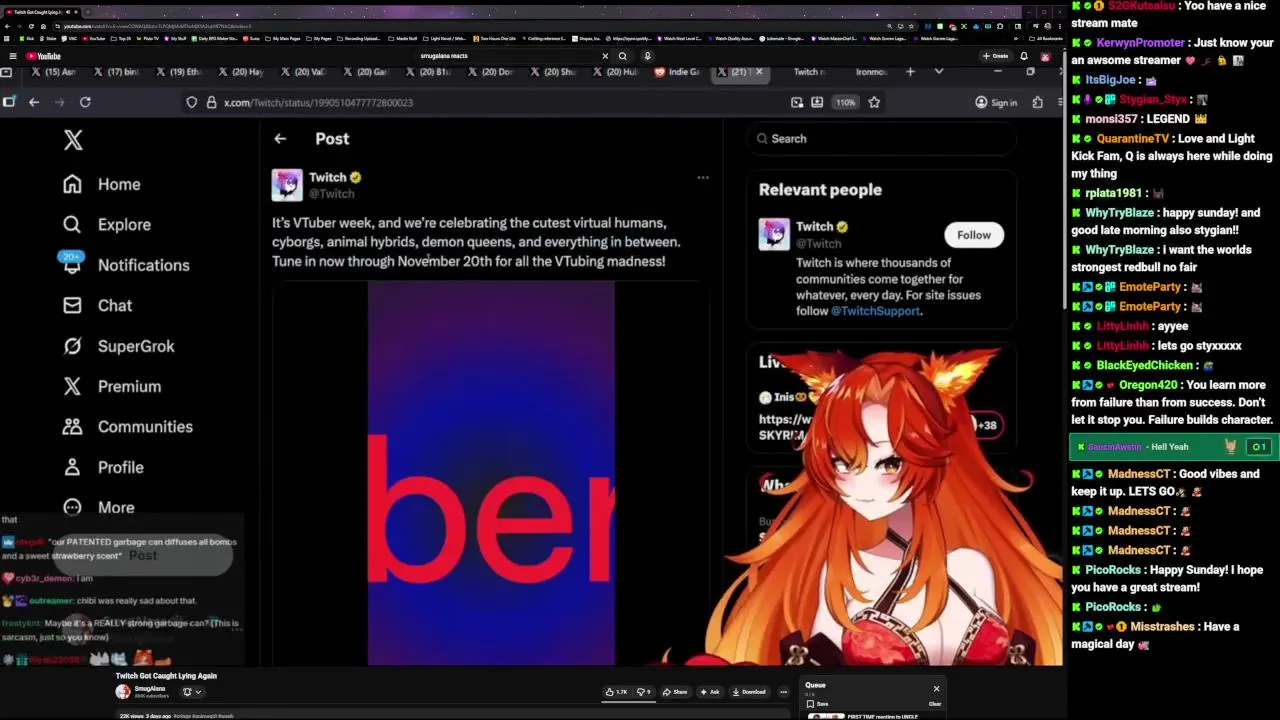Viewport: 1280px width, 720px height.
Task: Expand the list-all-tabs chevron
Action: (938, 72)
